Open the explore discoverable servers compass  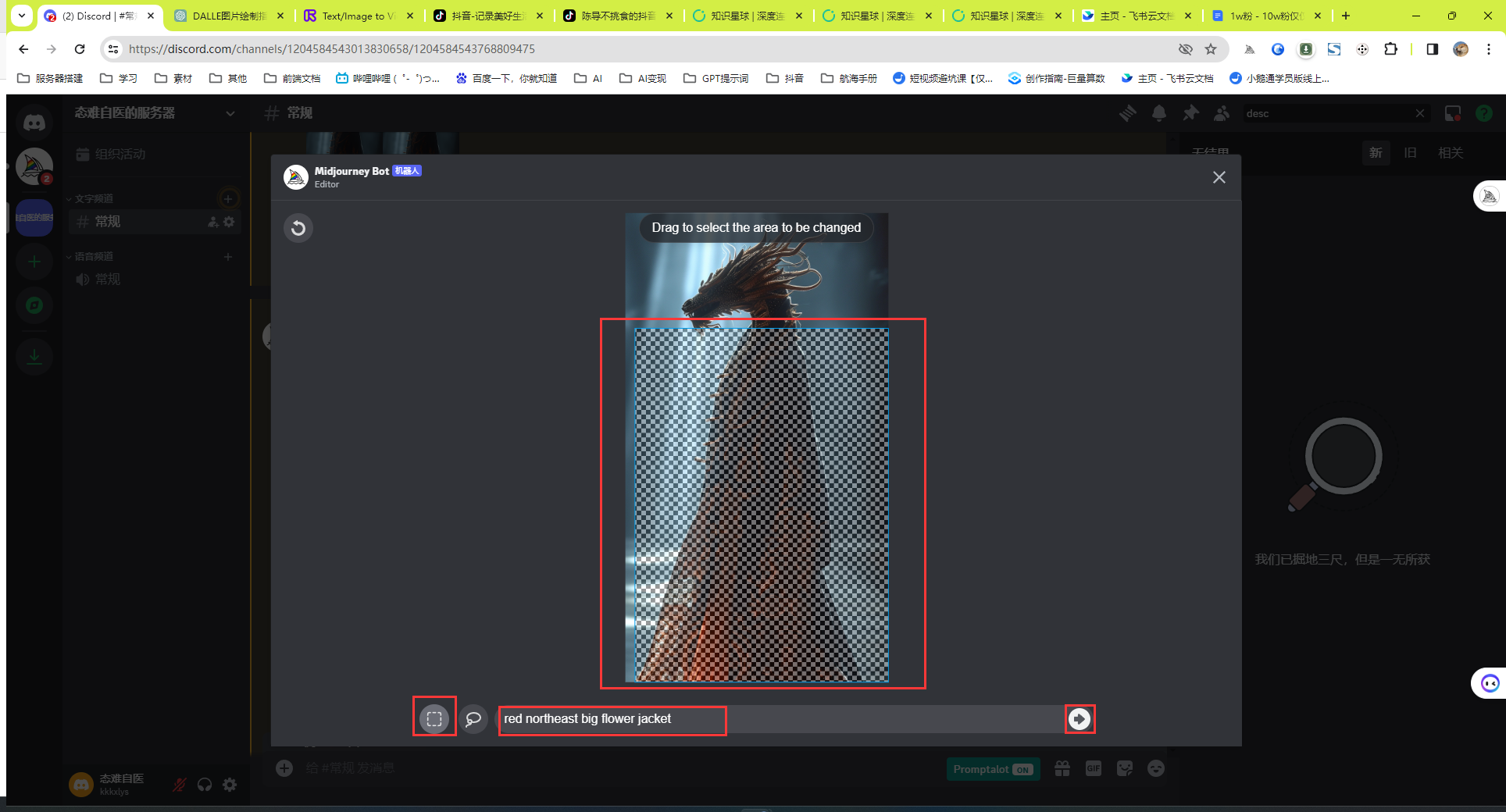click(34, 305)
